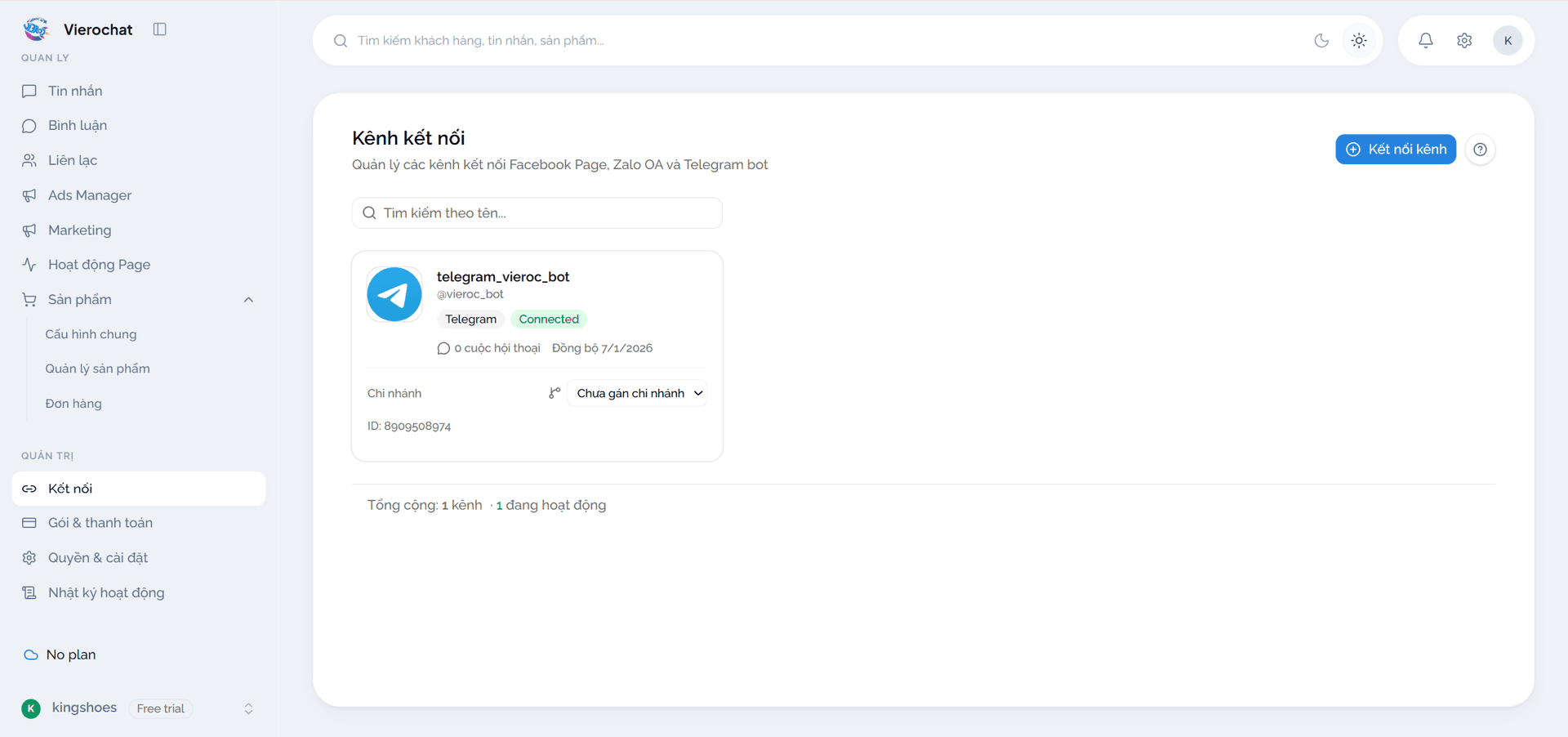Click the help question mark icon
This screenshot has height=737, width=1568.
point(1480,150)
